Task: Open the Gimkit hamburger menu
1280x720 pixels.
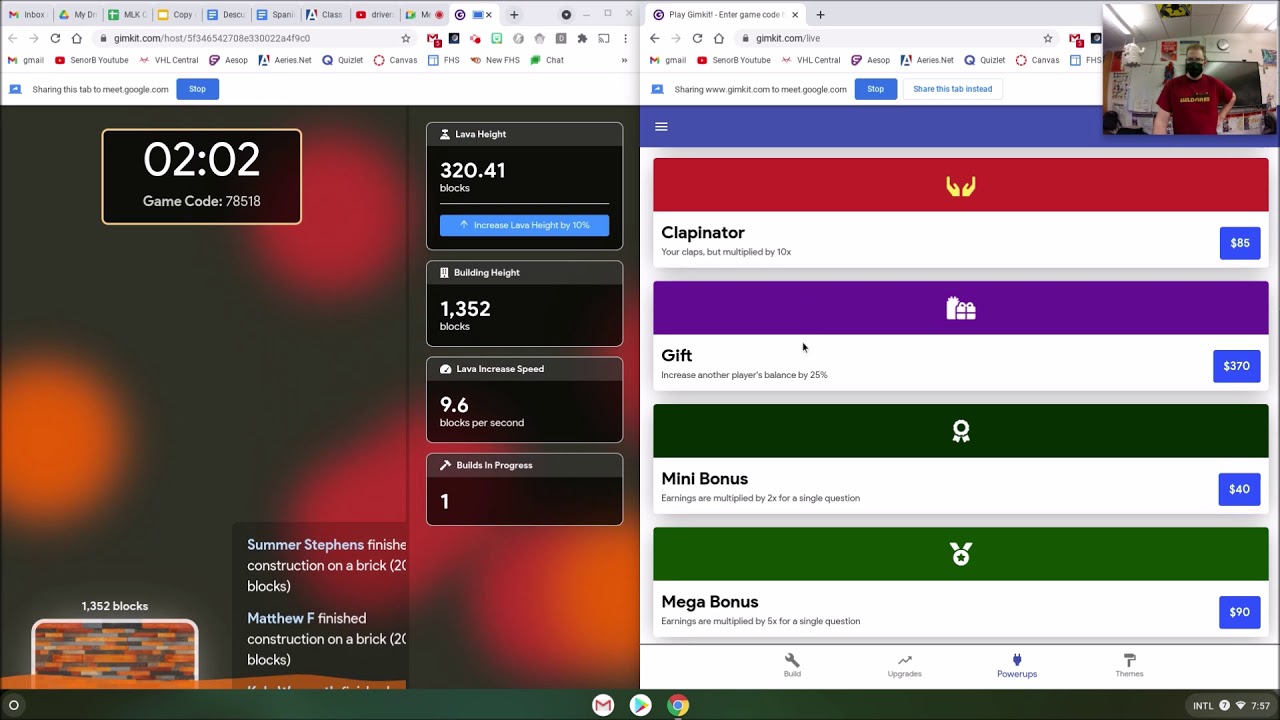Action: (661, 126)
